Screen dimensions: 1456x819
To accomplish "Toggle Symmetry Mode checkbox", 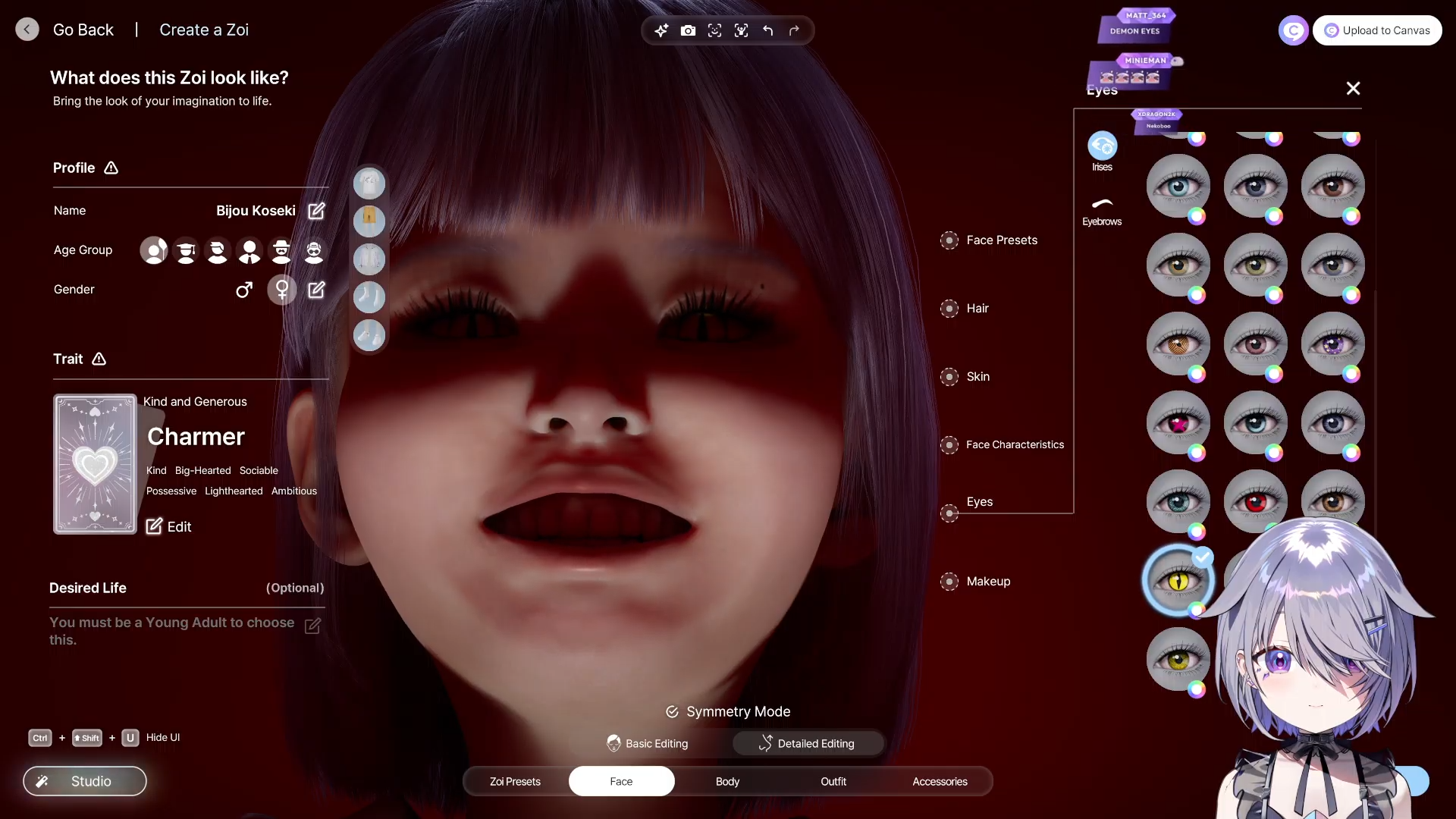I will pos(672,711).
